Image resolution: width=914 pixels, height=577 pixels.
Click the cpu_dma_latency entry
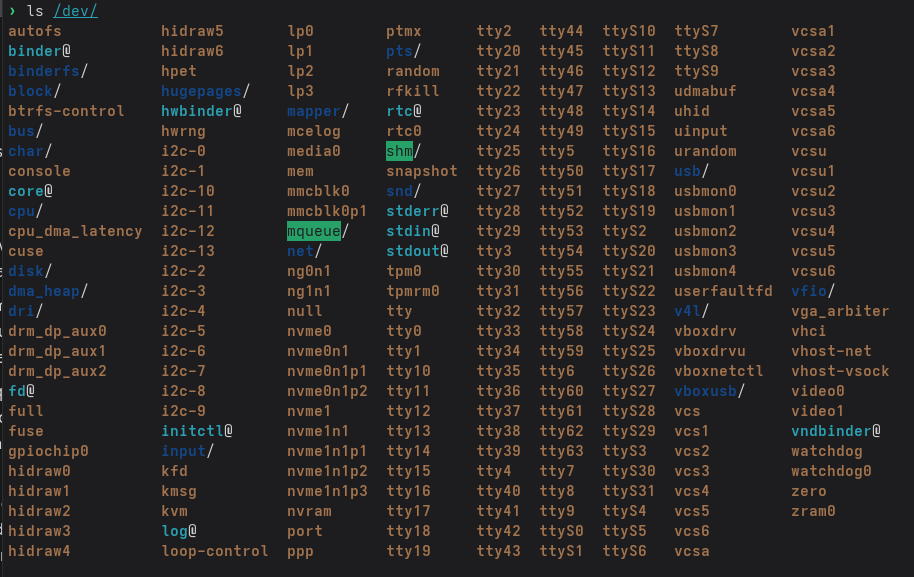75,231
